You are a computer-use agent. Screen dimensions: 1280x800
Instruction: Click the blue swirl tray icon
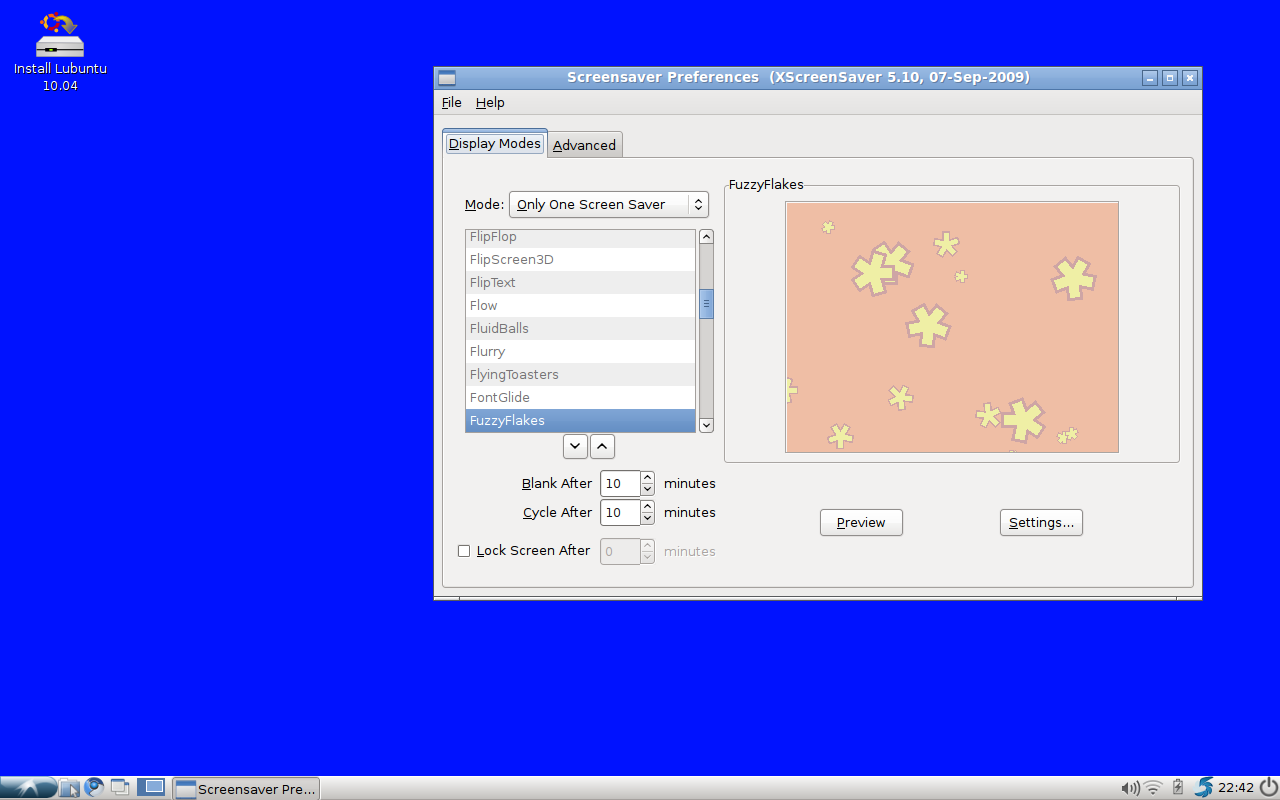point(1204,788)
